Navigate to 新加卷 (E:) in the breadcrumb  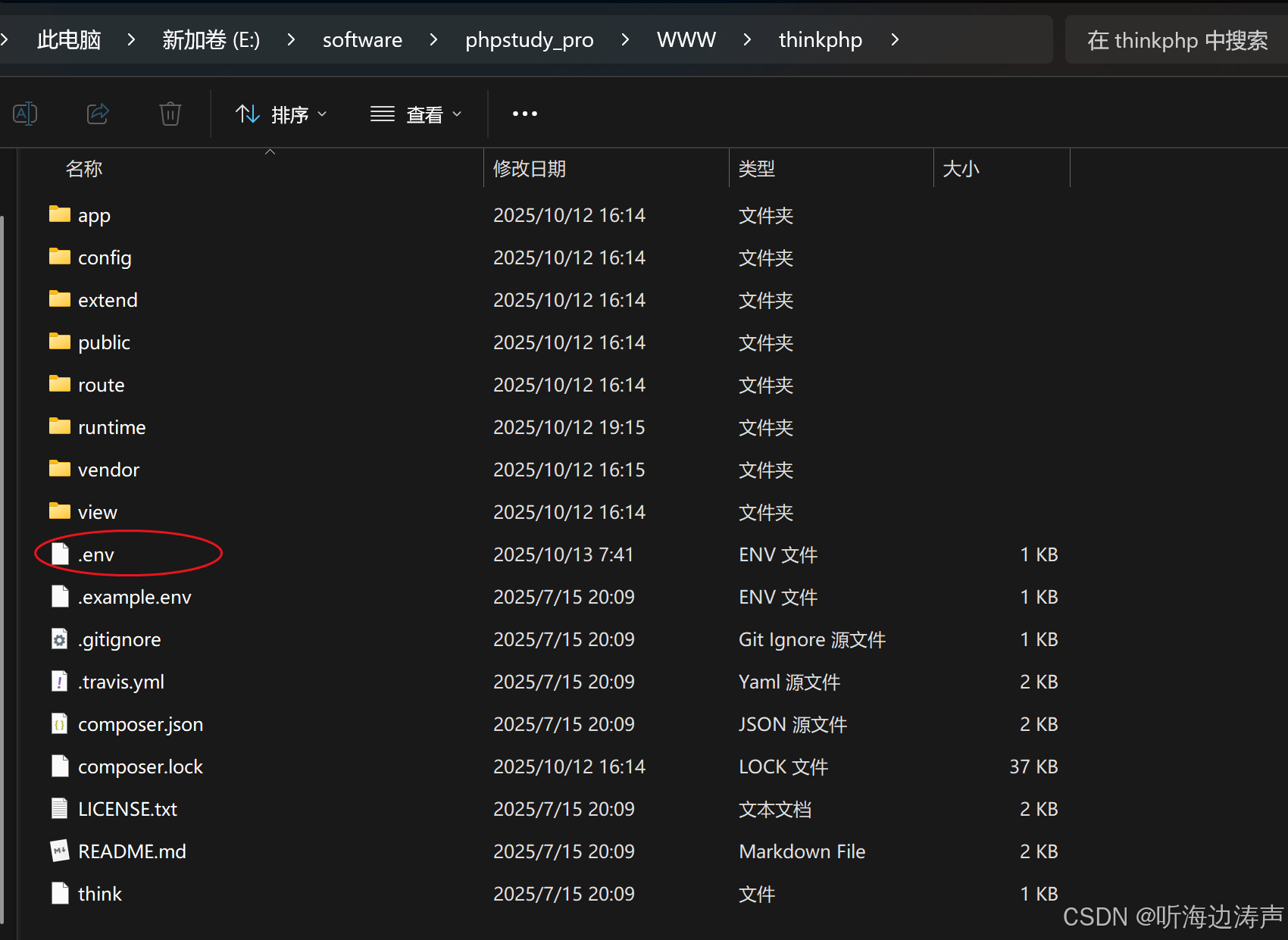point(211,39)
